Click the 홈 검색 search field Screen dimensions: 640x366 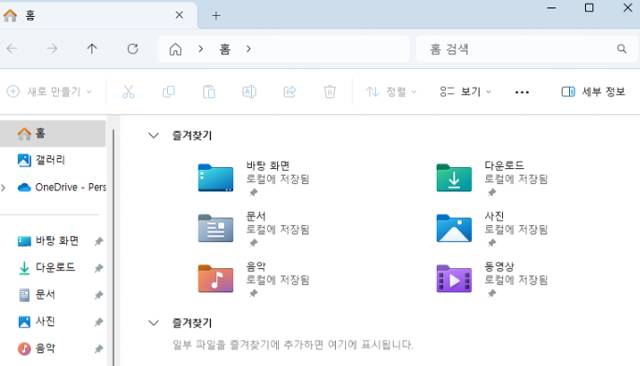click(x=527, y=49)
